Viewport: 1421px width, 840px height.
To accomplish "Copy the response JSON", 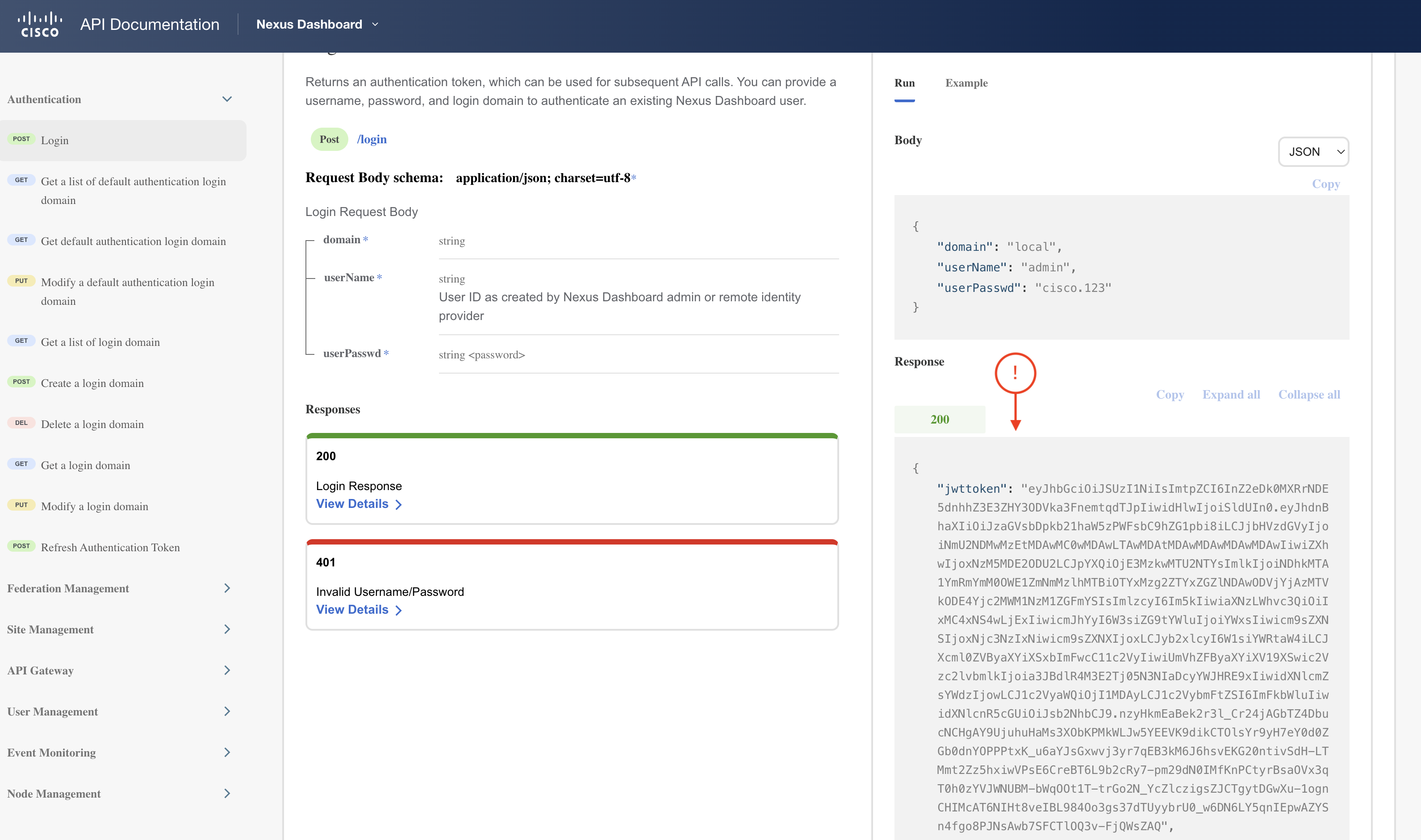I will tap(1170, 395).
